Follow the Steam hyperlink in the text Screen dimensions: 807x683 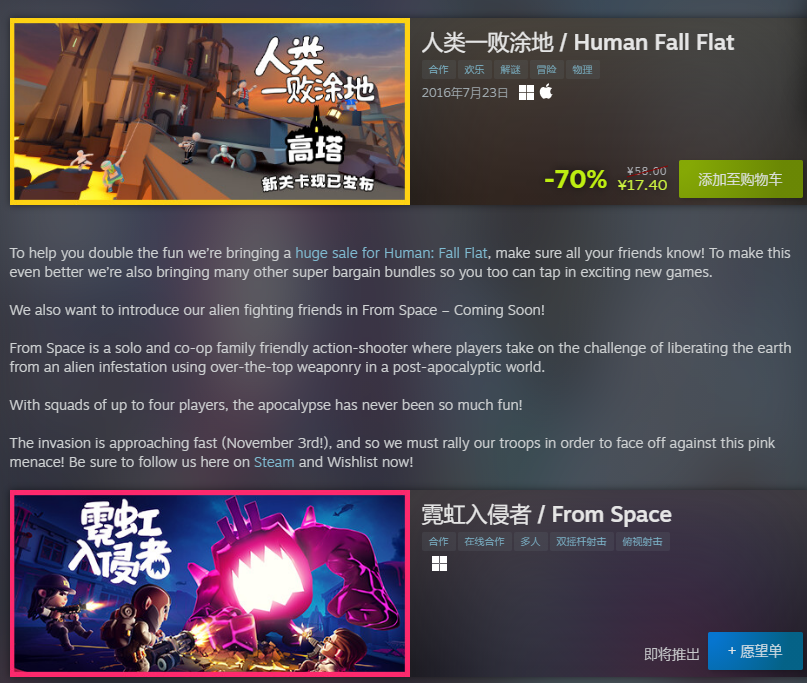coord(274,462)
